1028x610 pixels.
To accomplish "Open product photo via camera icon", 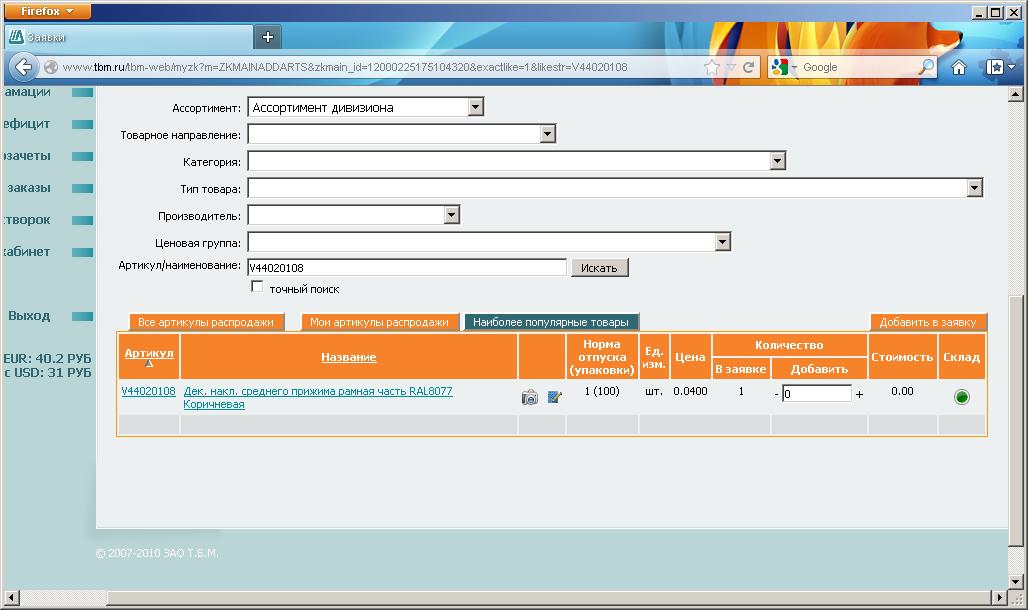I will pyautogui.click(x=530, y=397).
